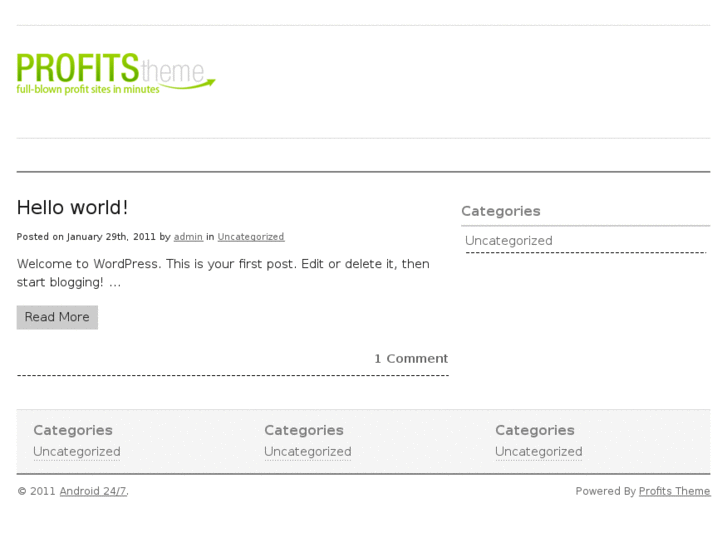The height and width of the screenshot is (545, 727).
Task: Click the sidebar Categories heading
Action: point(500,211)
